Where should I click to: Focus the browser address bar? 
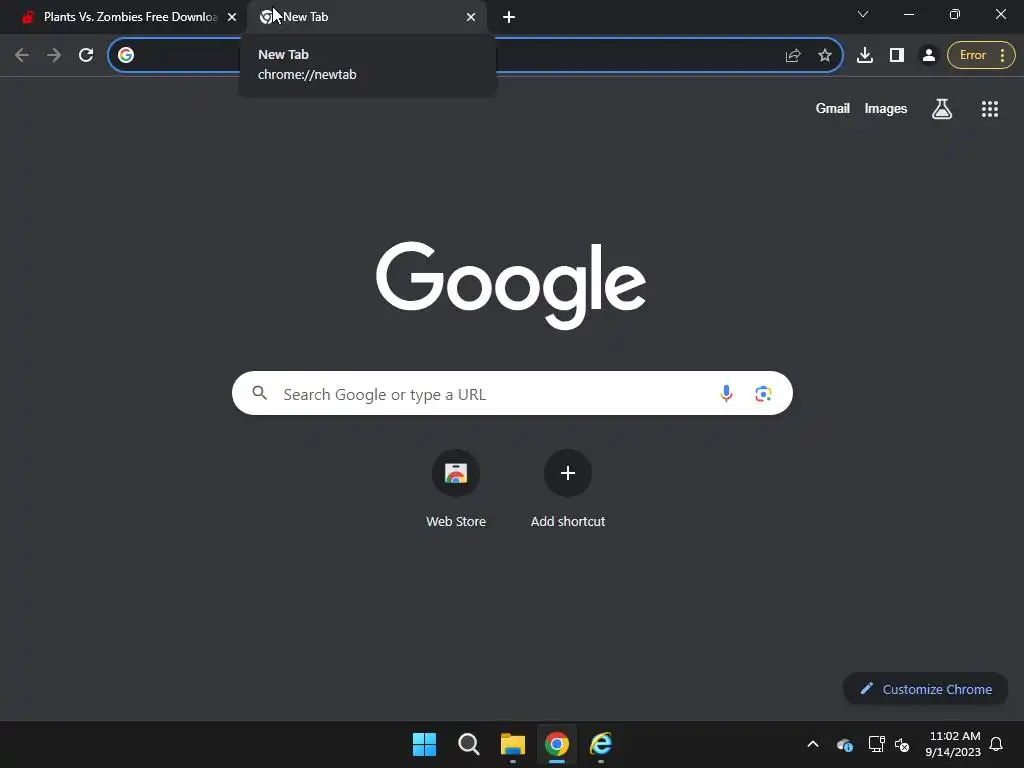(x=475, y=55)
